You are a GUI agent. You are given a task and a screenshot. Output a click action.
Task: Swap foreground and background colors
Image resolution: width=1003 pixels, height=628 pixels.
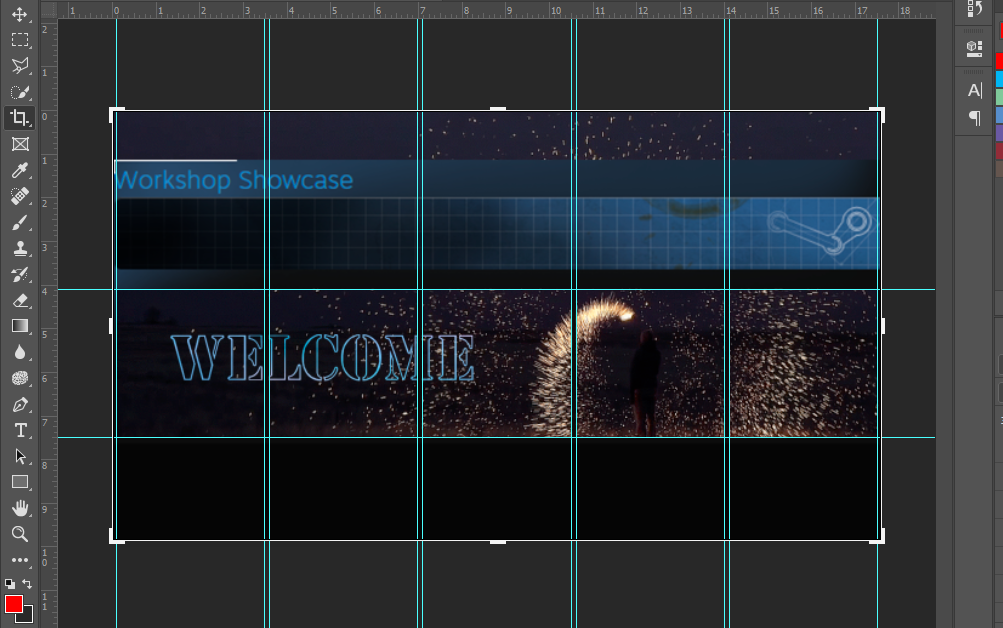pyautogui.click(x=27, y=583)
